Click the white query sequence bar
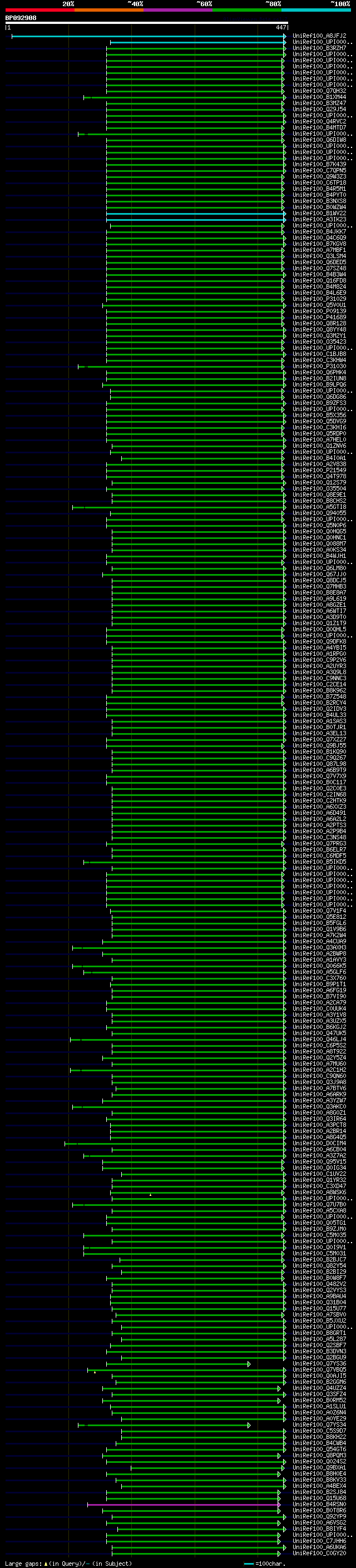Image resolution: width=356 pixels, height=1568 pixels. tap(147, 23)
